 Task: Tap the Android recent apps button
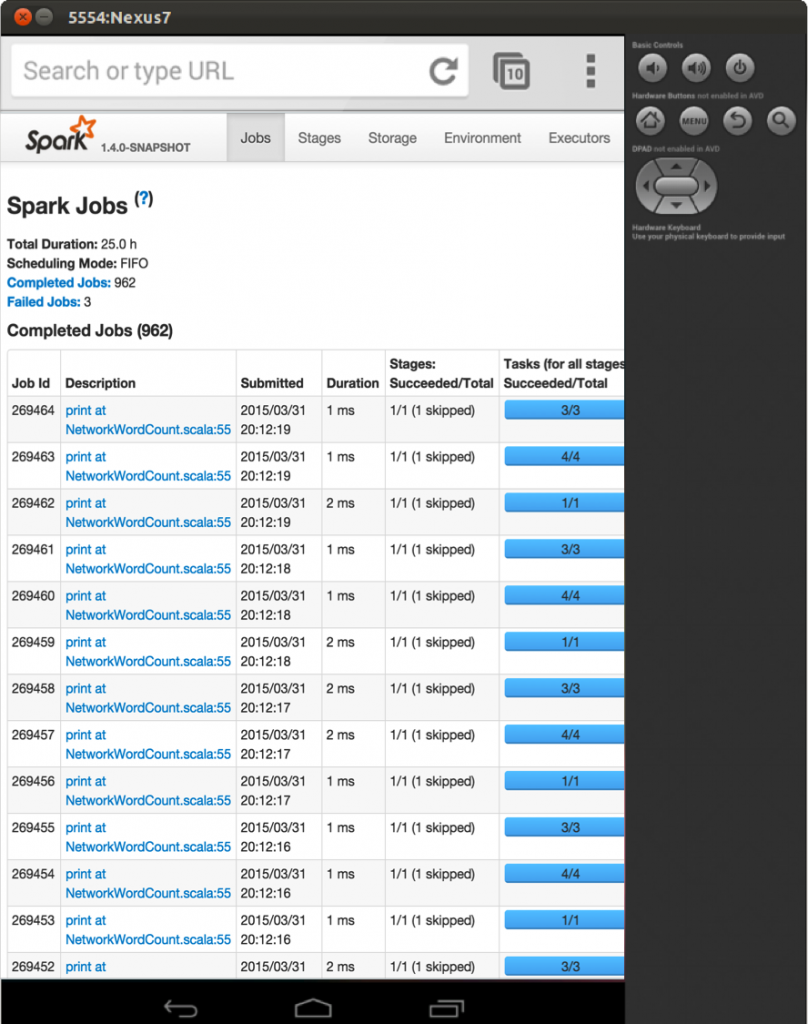(446, 1008)
